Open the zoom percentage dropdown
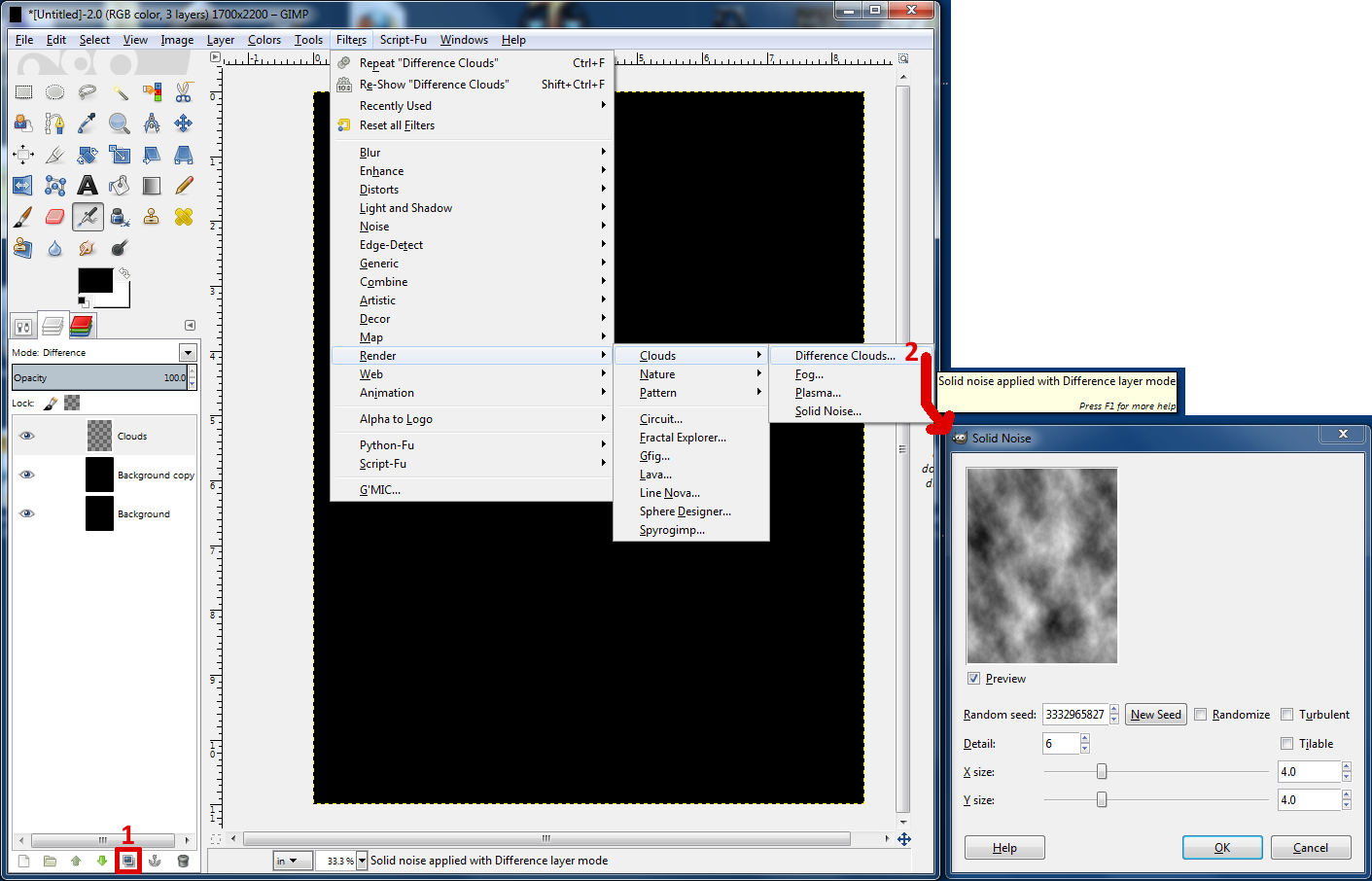The width and height of the screenshot is (1372, 881). [x=362, y=861]
